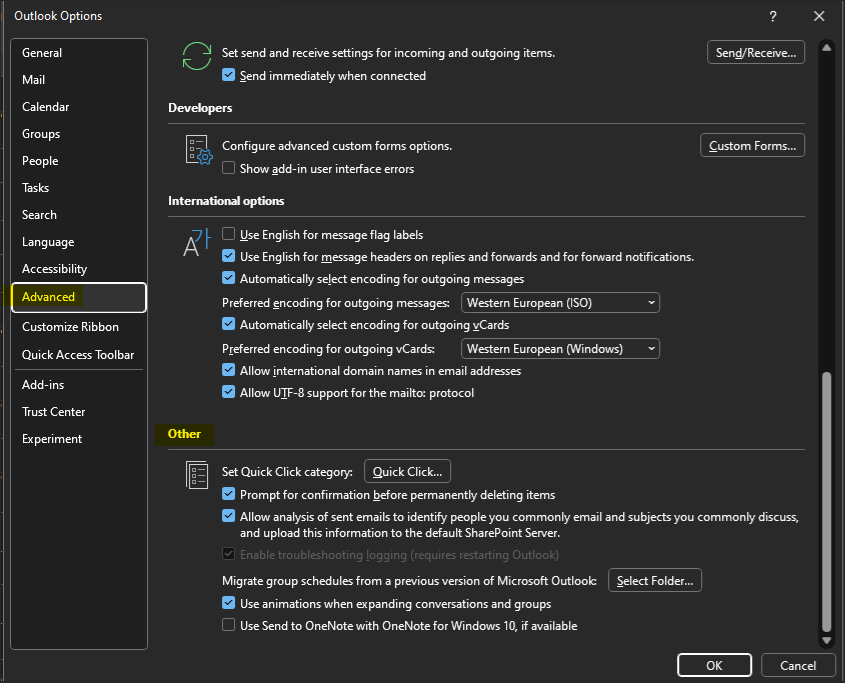Click the Quick Click button
This screenshot has width=845, height=683.
[x=407, y=471]
